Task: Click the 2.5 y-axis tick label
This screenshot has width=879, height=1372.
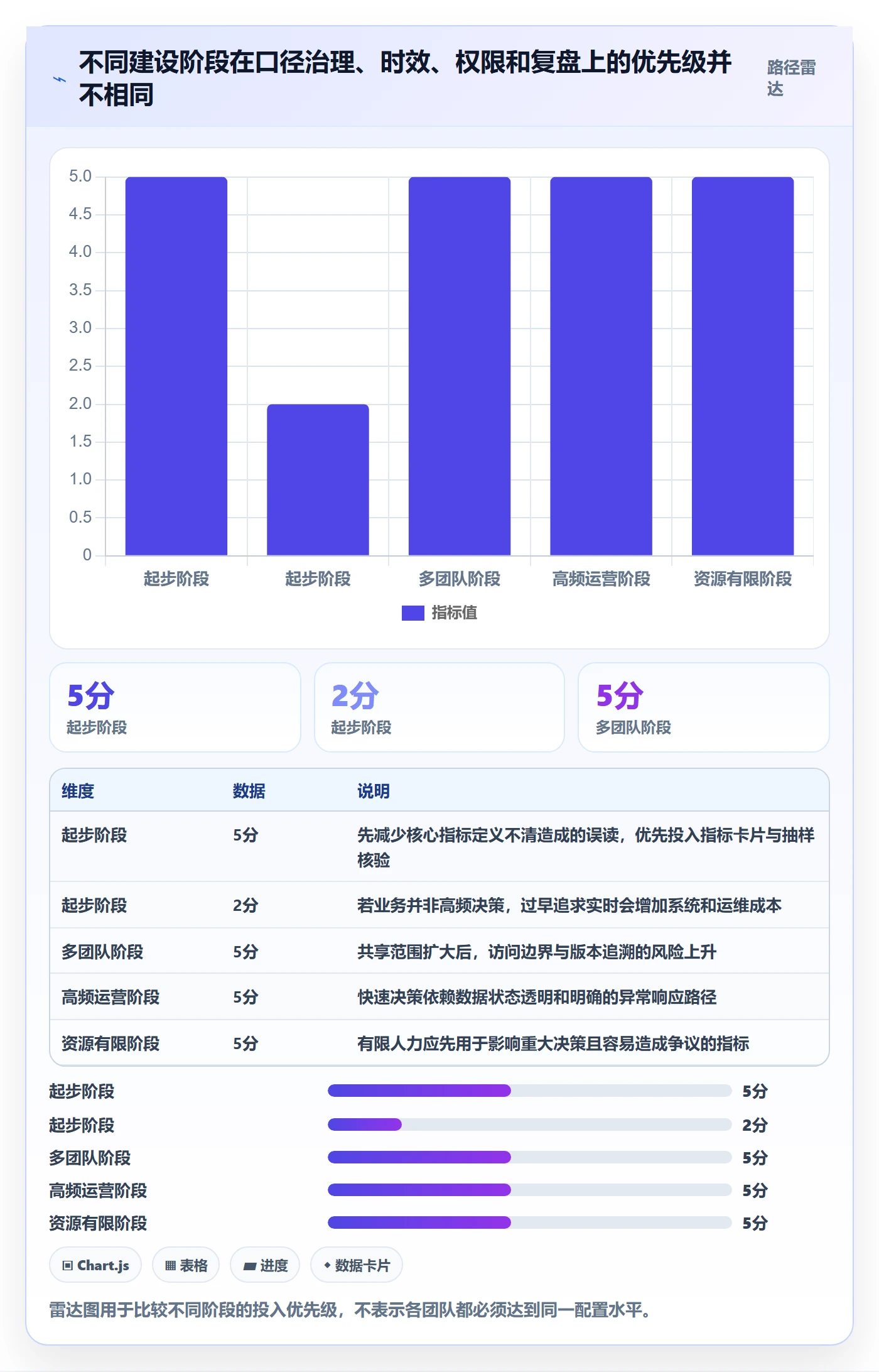Action: (x=80, y=366)
